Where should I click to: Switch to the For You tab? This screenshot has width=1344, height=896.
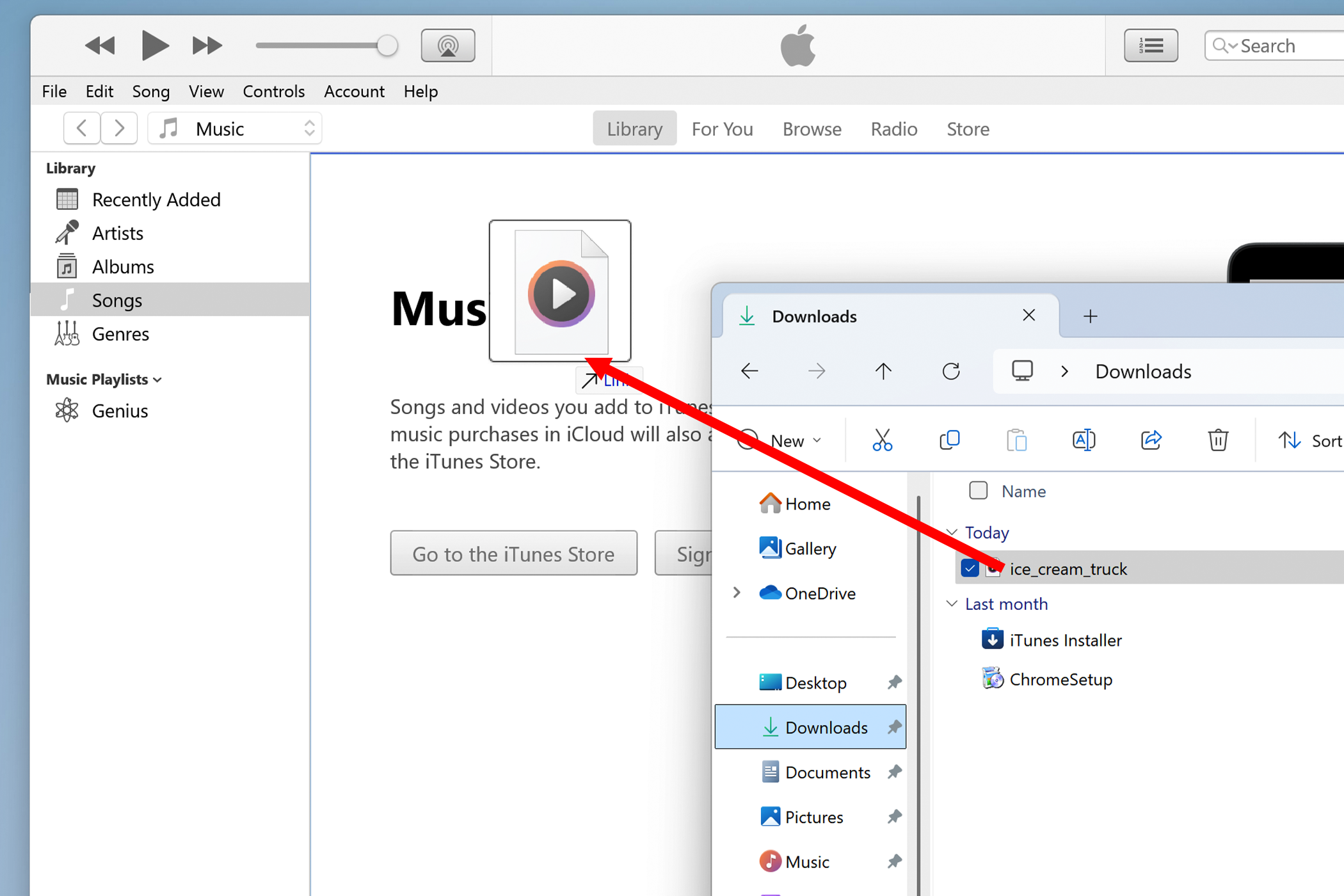722,129
